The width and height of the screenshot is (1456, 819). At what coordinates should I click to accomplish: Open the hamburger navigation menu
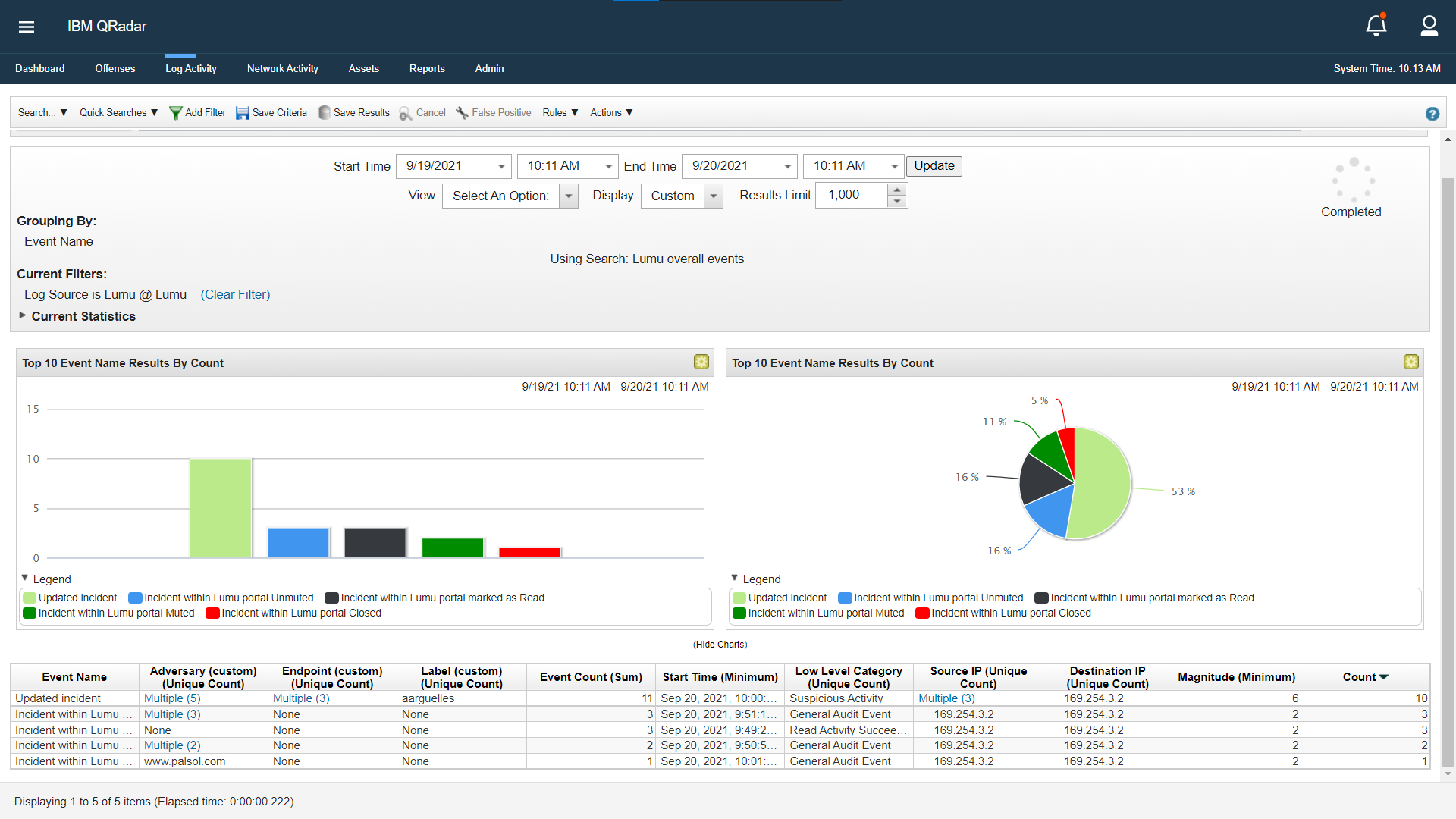click(27, 27)
